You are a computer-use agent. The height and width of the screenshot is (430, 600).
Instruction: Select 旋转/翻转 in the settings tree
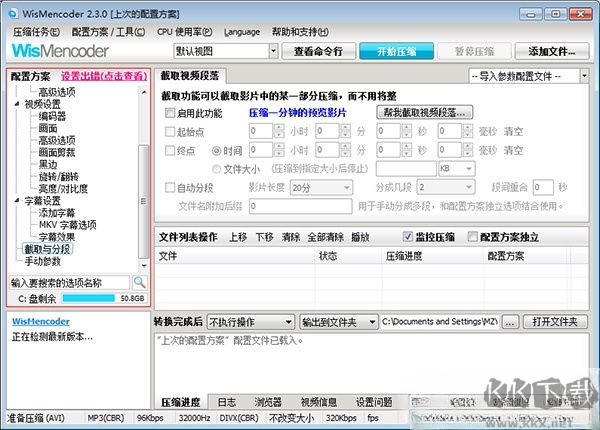[59, 176]
